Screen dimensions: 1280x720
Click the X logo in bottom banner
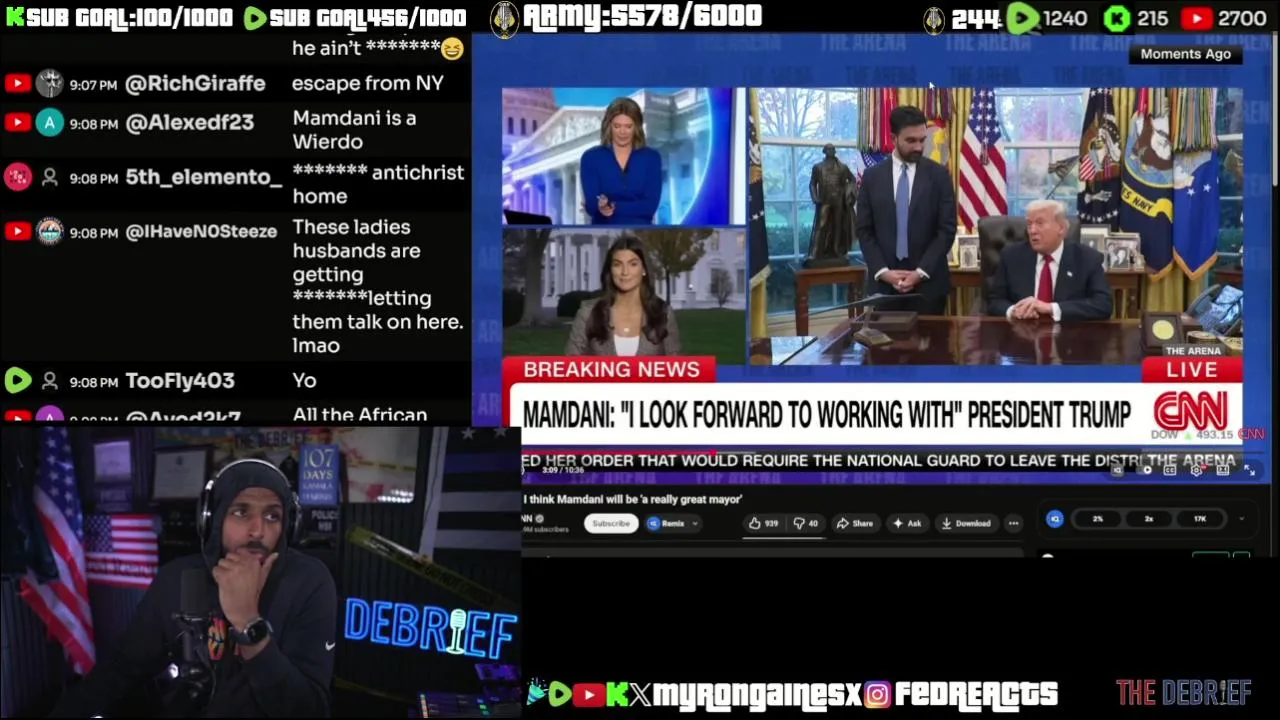(641, 693)
